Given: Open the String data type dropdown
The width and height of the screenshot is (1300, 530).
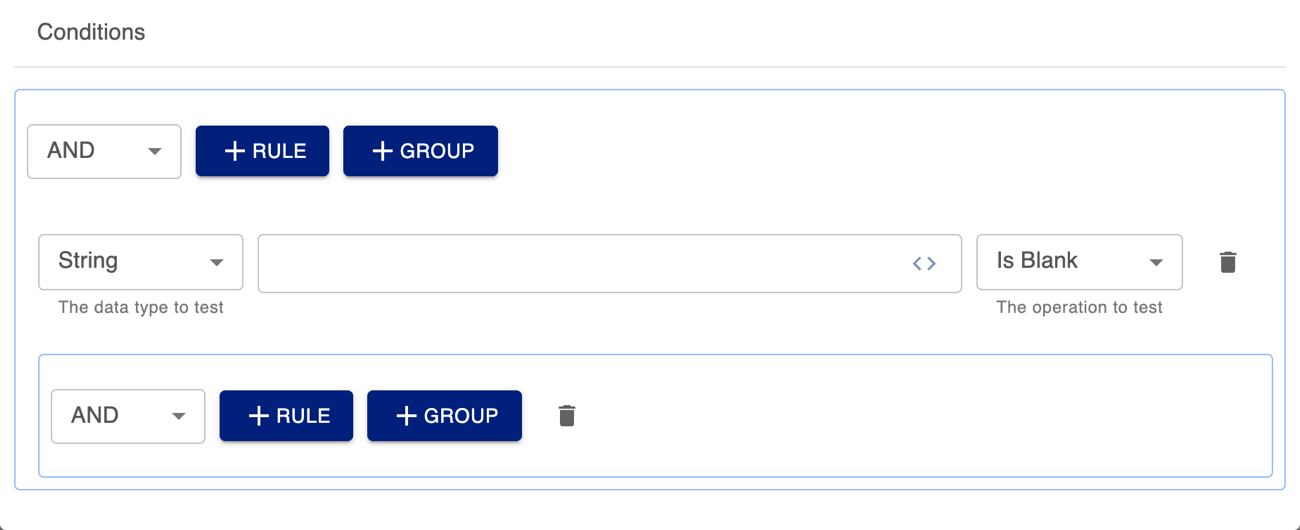Looking at the screenshot, I should pyautogui.click(x=140, y=262).
